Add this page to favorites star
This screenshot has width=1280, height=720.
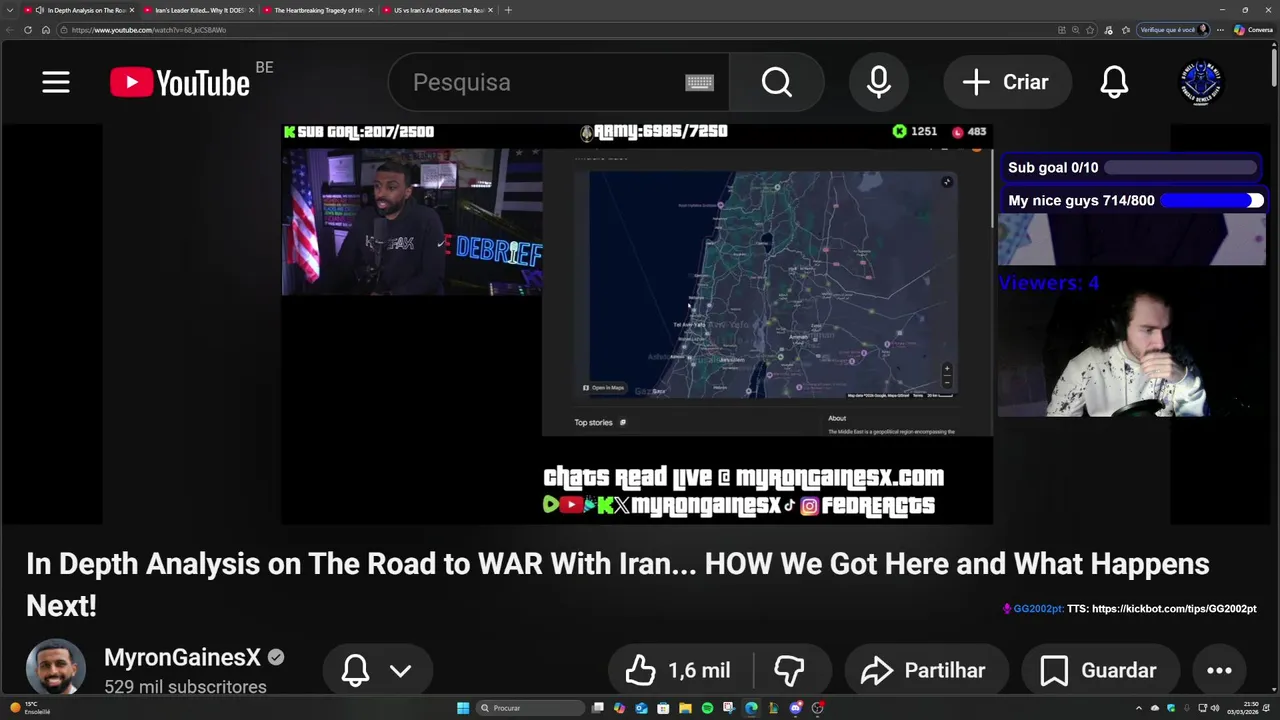pos(1090,30)
